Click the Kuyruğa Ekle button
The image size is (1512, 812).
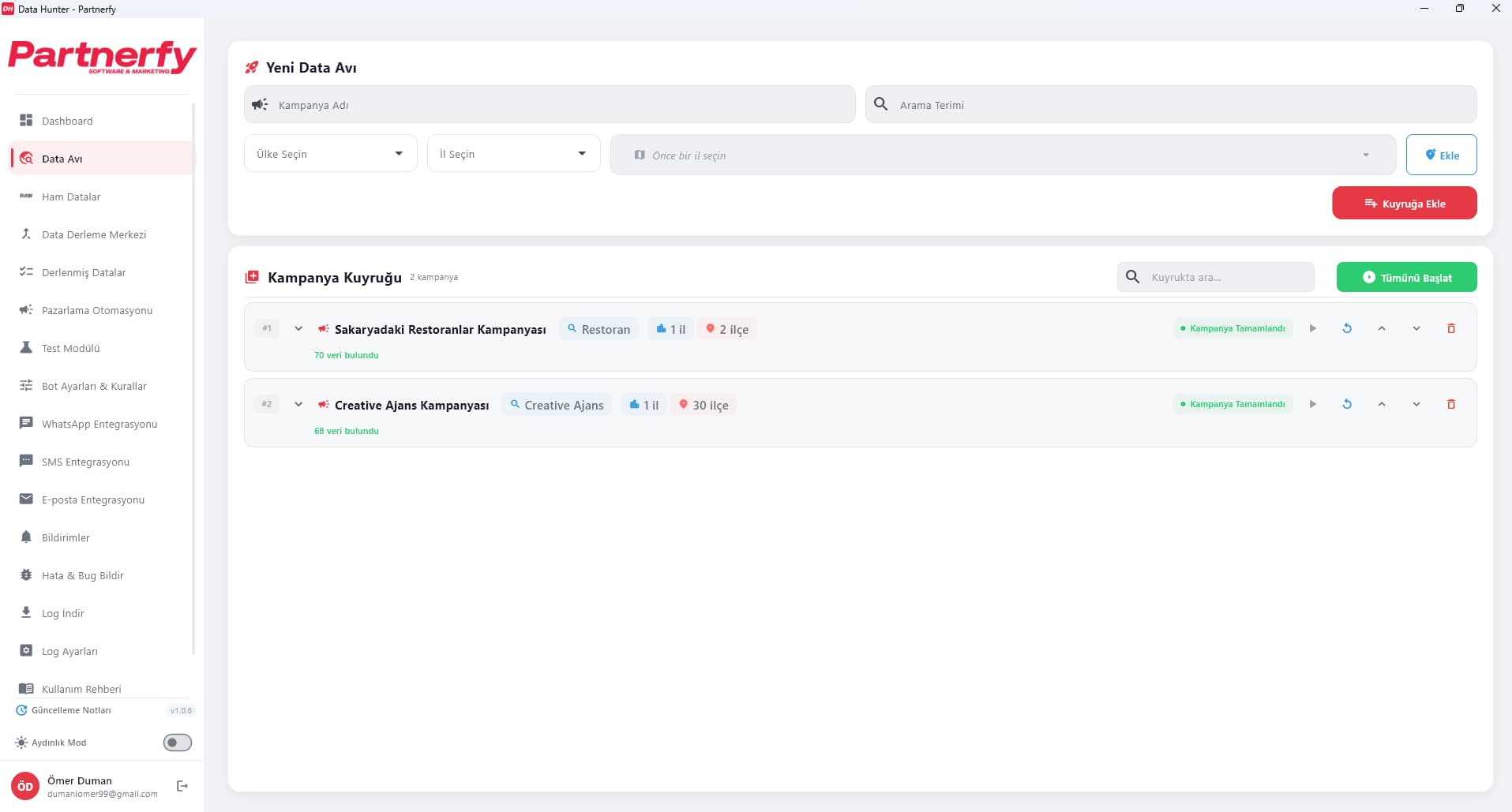pos(1404,204)
